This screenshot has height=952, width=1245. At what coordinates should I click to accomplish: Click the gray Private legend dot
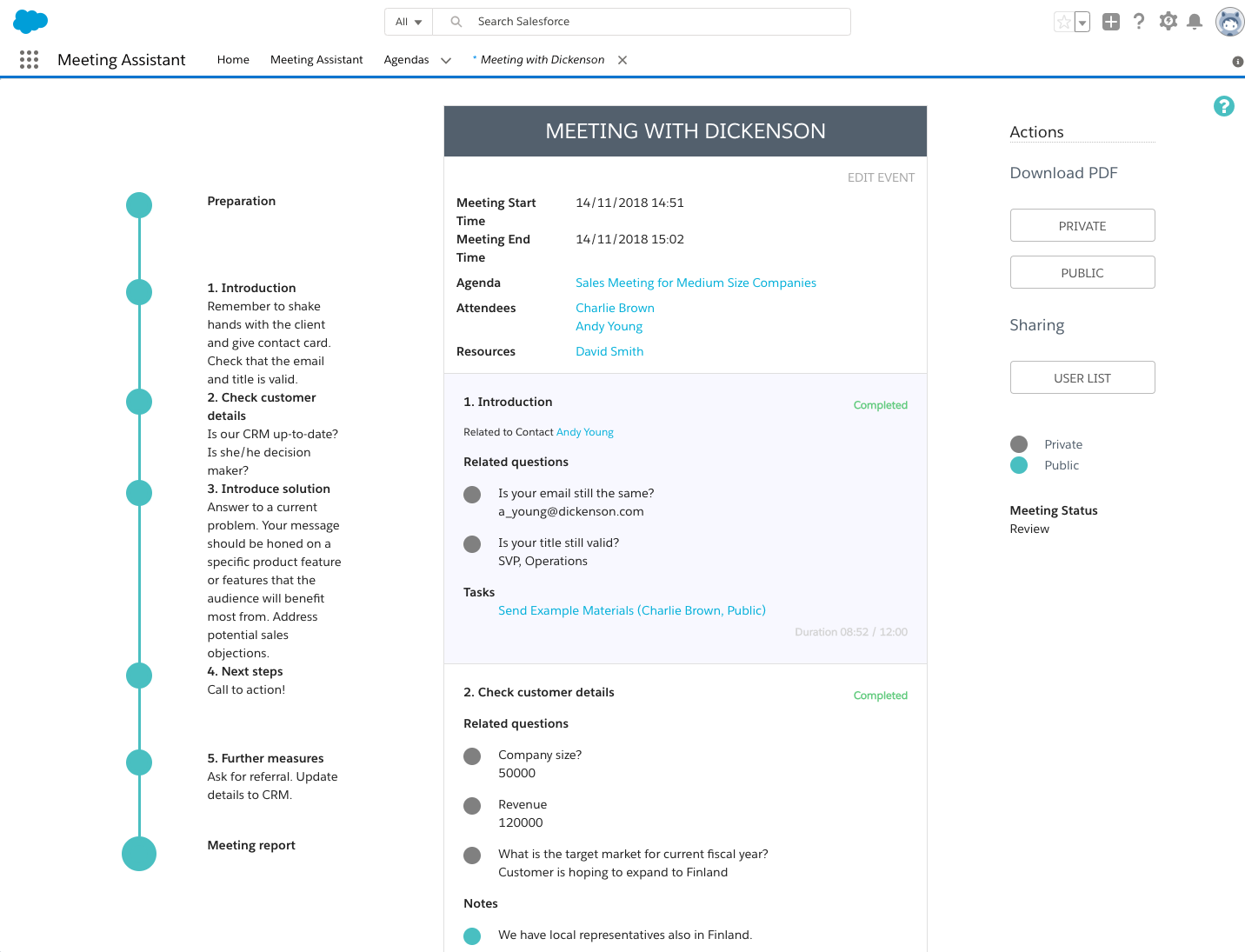[x=1019, y=444]
